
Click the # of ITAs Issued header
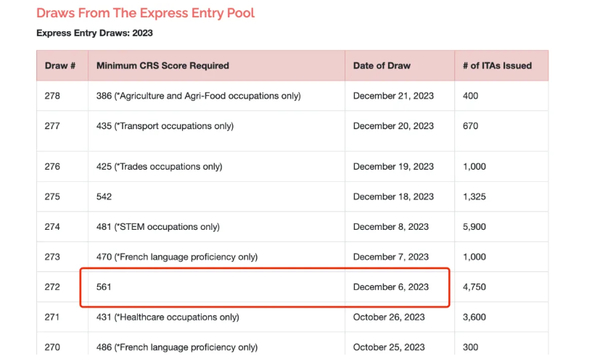(x=497, y=66)
